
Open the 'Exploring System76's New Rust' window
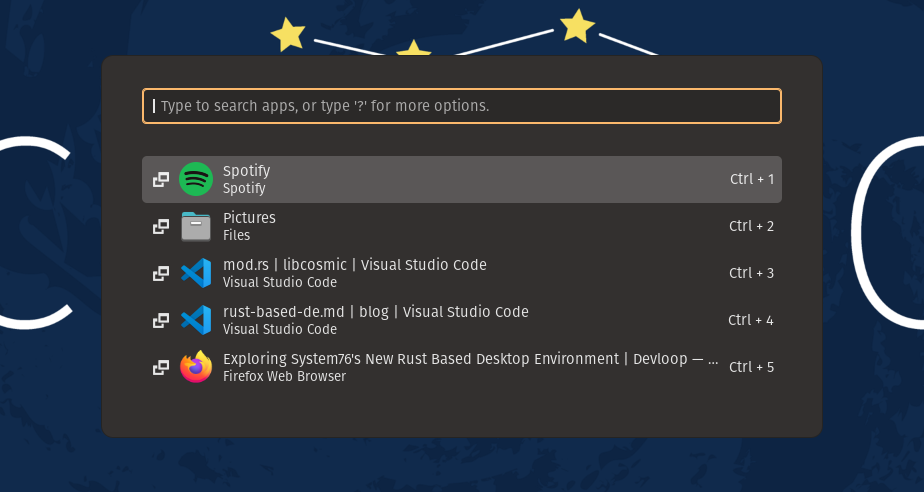click(x=470, y=359)
